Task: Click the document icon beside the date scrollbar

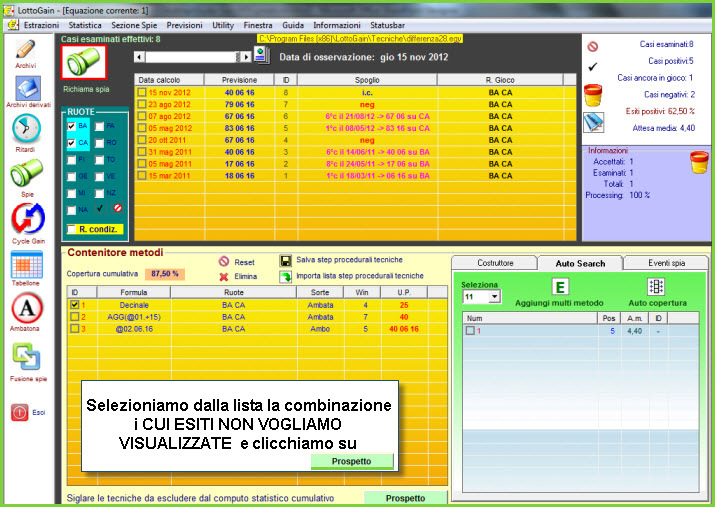Action: [x=262, y=56]
